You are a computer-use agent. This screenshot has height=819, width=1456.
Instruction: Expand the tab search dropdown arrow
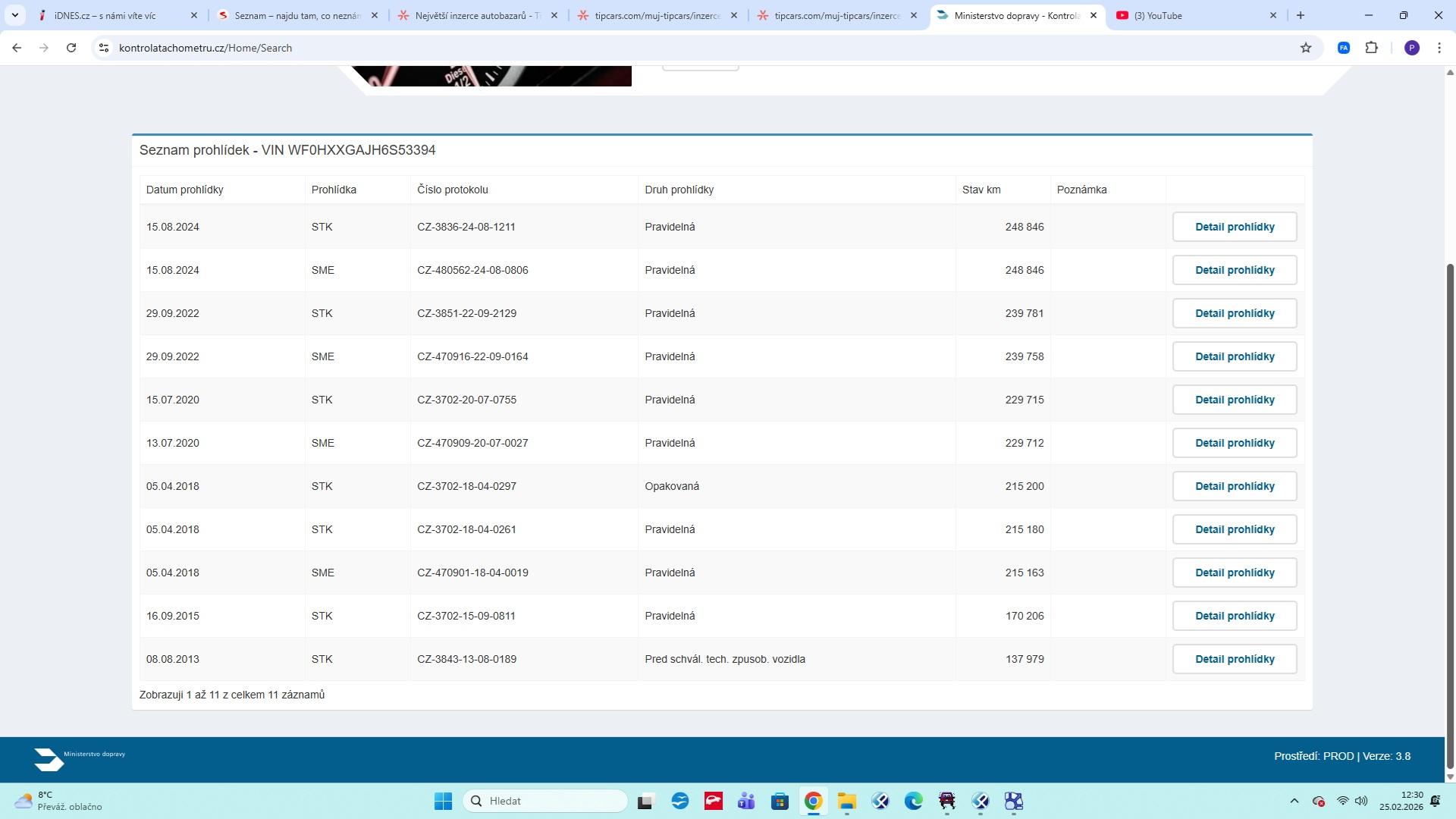(x=14, y=15)
